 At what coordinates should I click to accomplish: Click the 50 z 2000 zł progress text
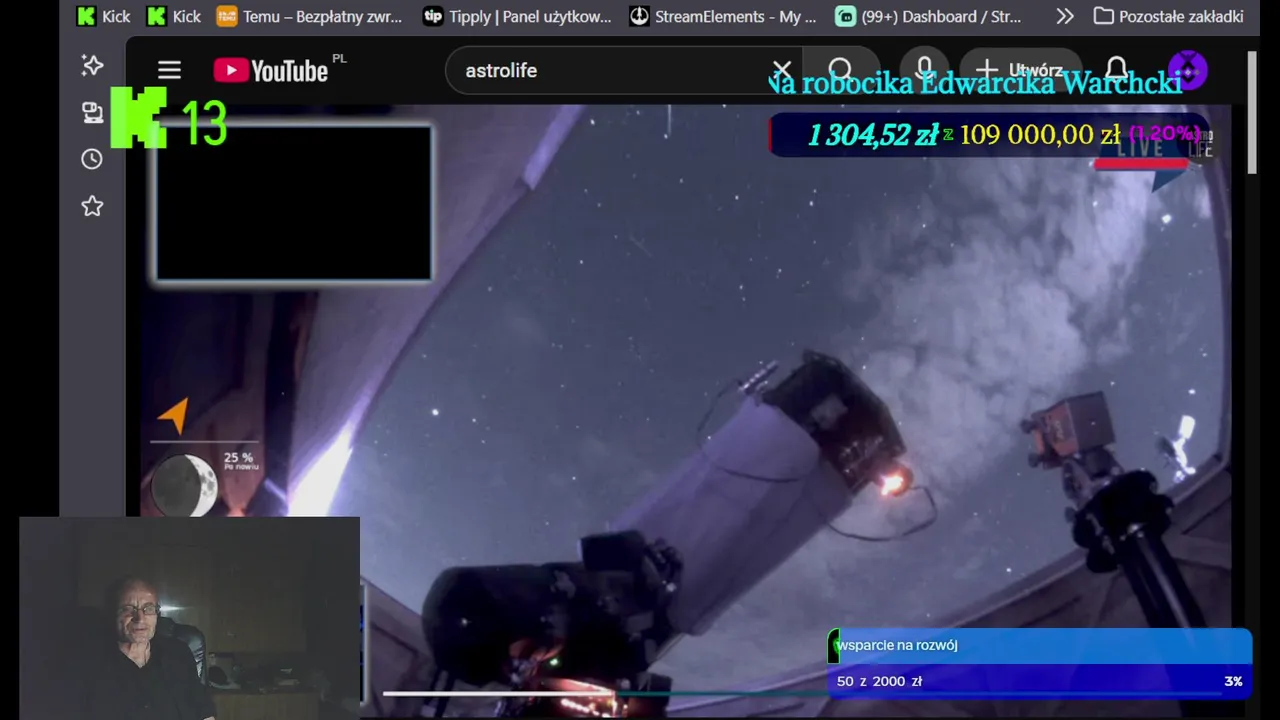point(879,681)
